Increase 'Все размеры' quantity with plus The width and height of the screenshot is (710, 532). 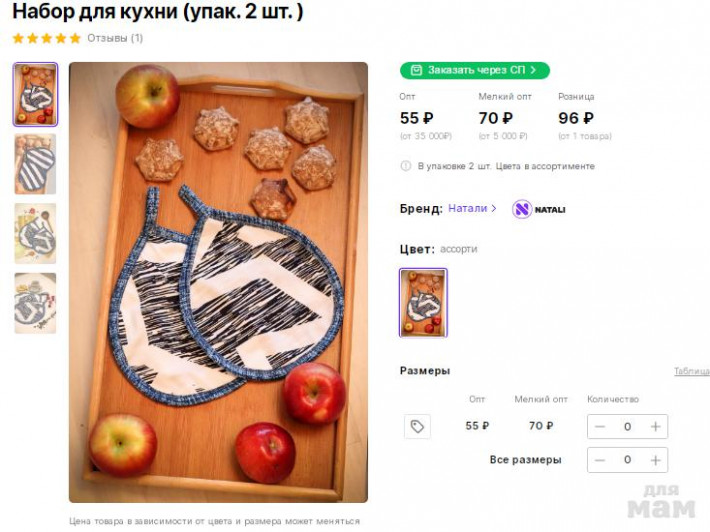(655, 460)
